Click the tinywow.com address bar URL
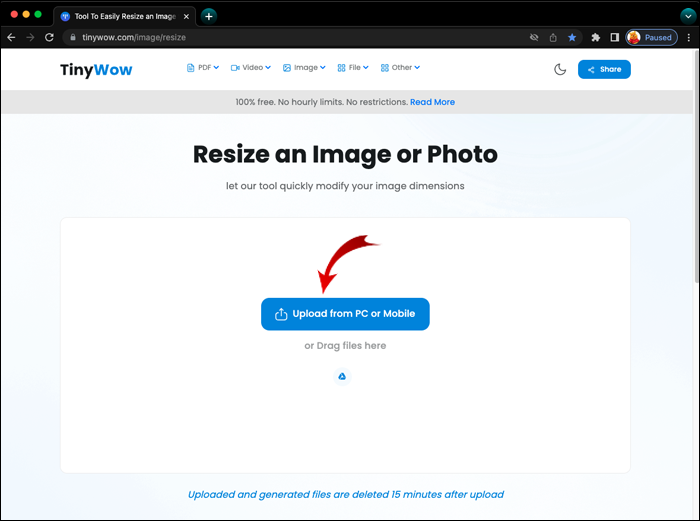Screen dimensions: 700x521 pos(134,38)
